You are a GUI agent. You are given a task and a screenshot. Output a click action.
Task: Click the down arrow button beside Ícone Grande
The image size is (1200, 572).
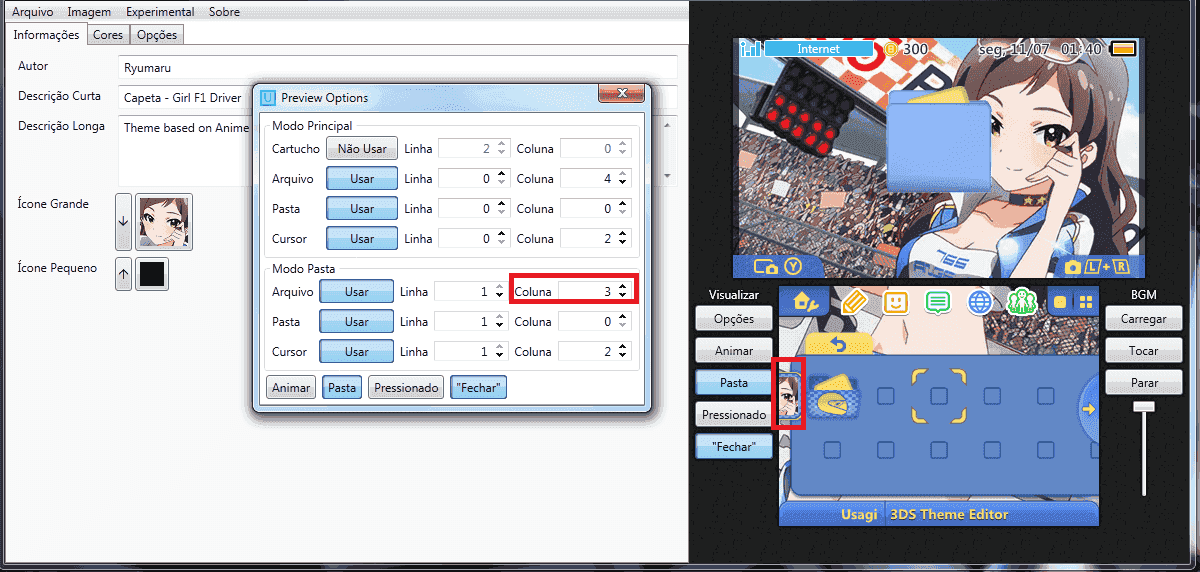[x=123, y=222]
